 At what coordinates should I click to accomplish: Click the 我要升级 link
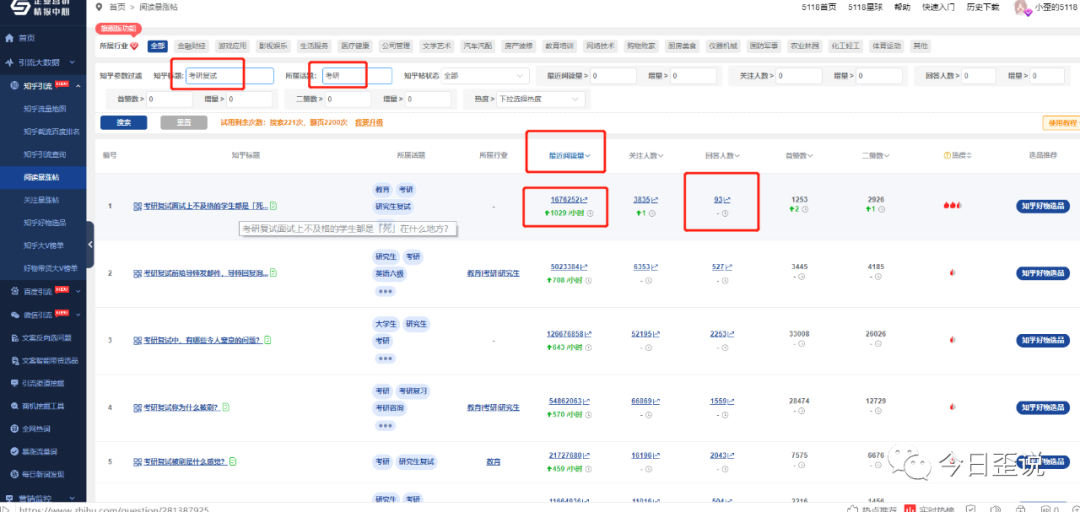pos(368,123)
